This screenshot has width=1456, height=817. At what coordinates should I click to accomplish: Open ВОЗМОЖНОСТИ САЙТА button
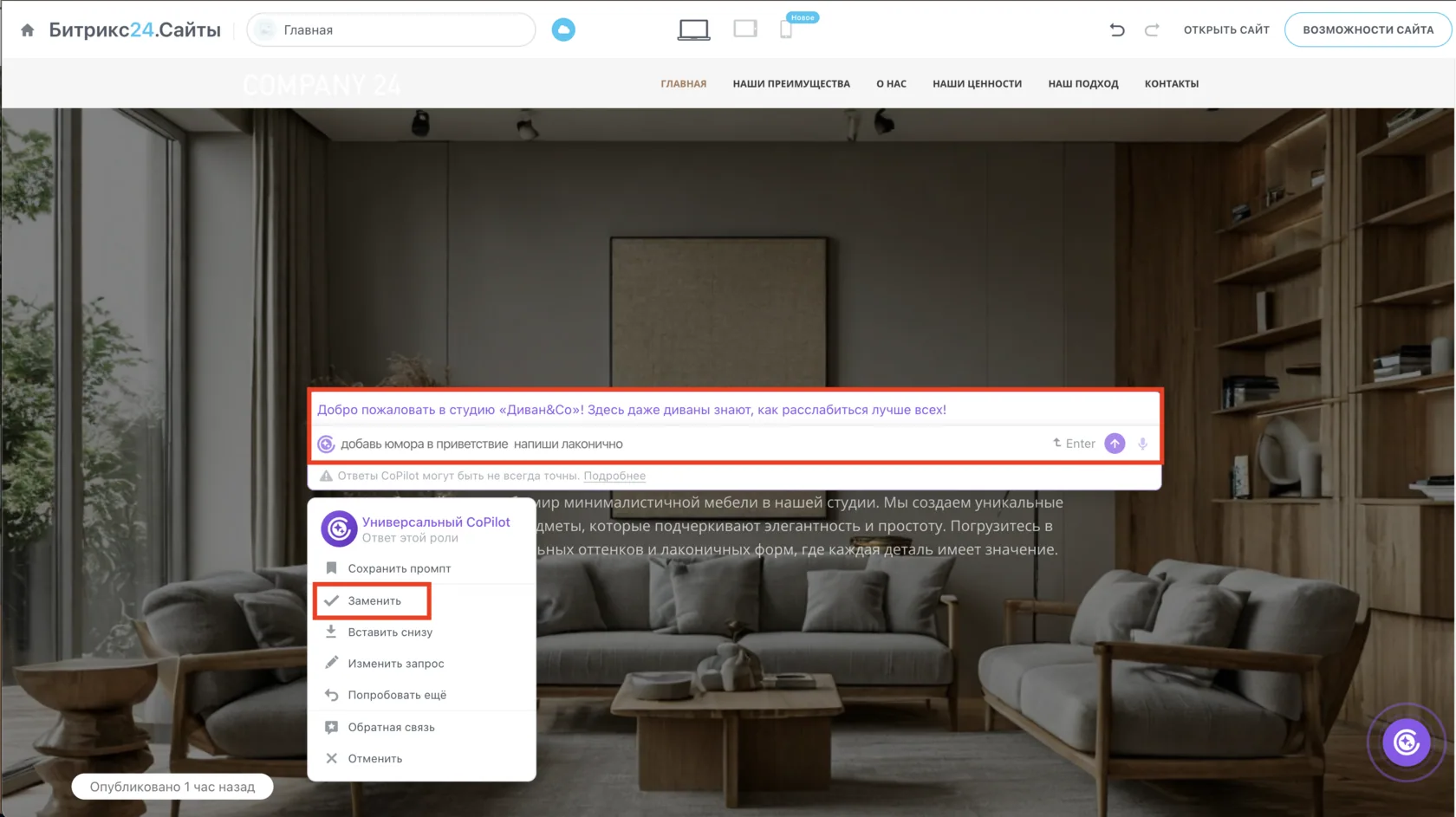coord(1368,29)
